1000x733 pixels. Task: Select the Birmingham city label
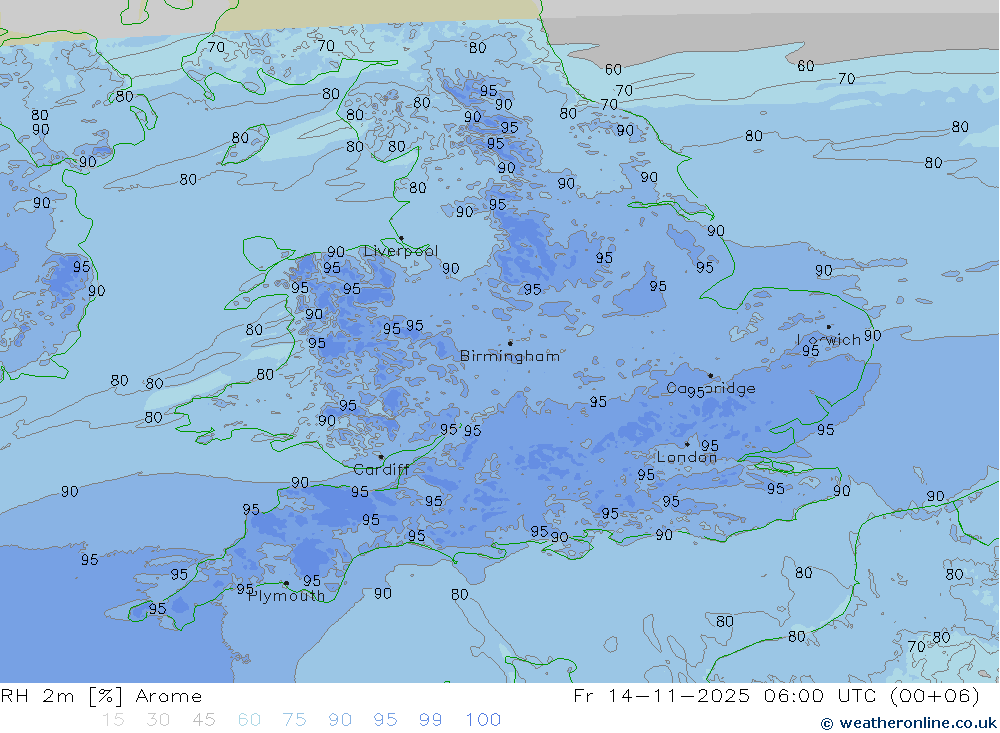click(510, 356)
